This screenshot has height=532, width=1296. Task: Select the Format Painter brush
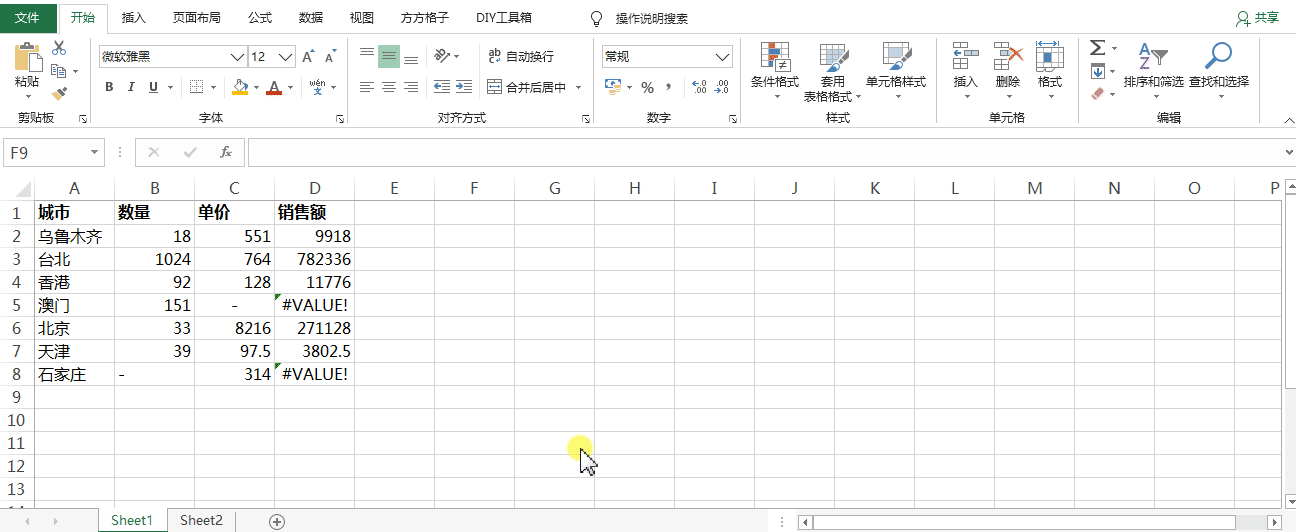[x=58, y=93]
